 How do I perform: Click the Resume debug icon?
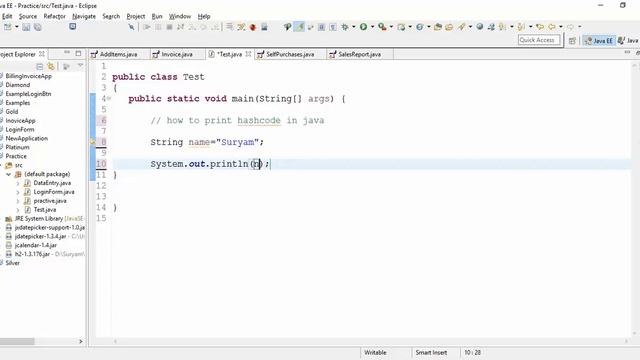point(147,27)
